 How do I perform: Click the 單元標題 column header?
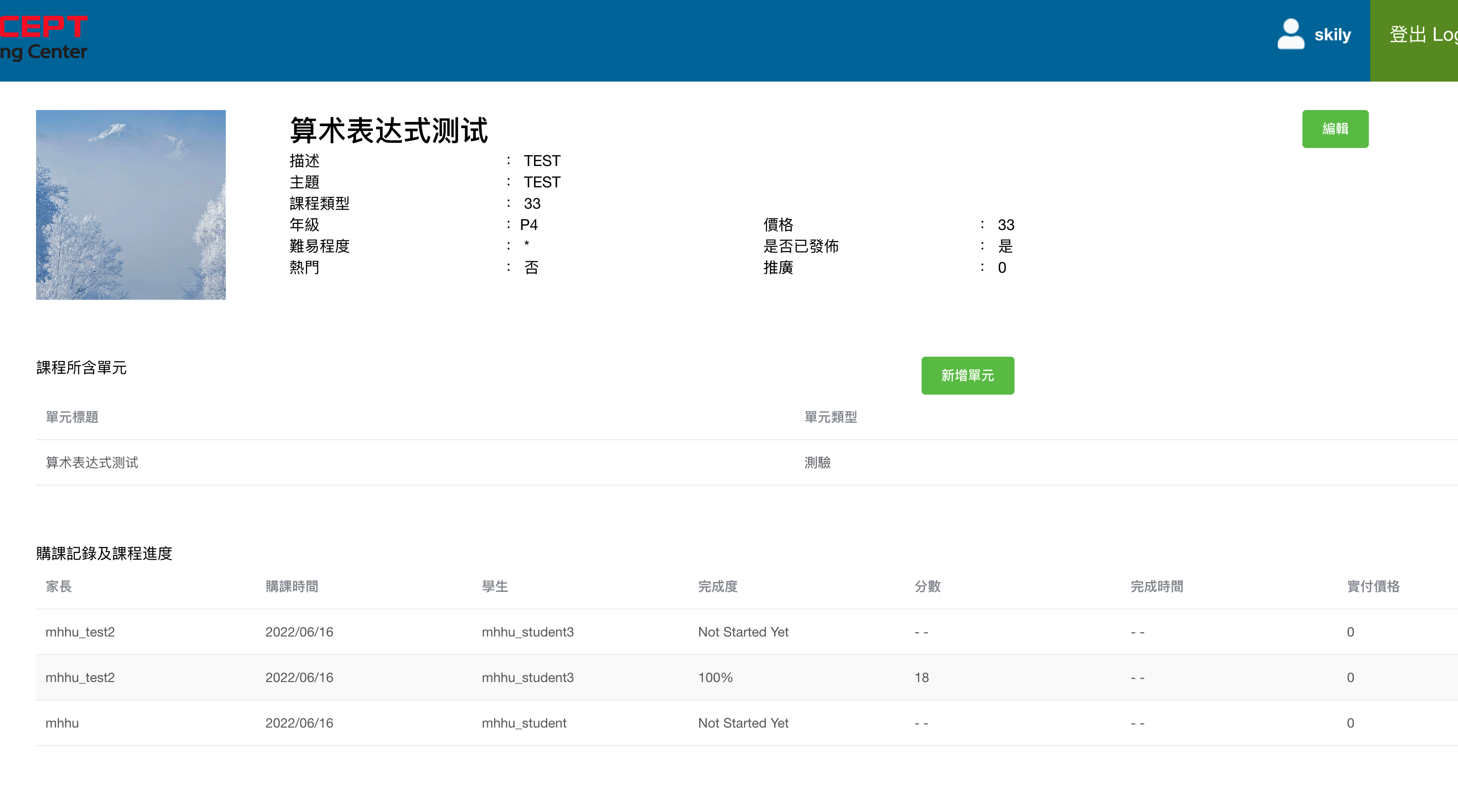[x=72, y=417]
